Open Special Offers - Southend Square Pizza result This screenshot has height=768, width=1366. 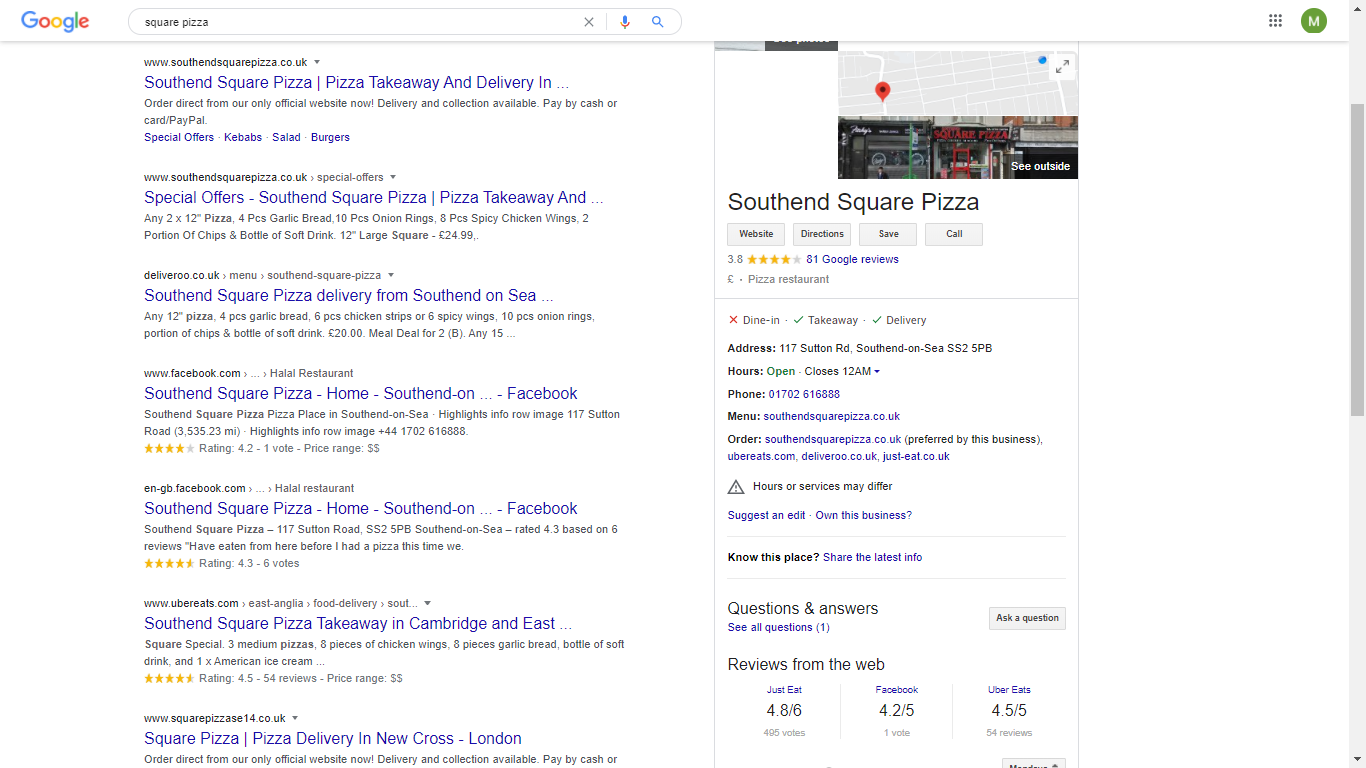click(x=374, y=198)
